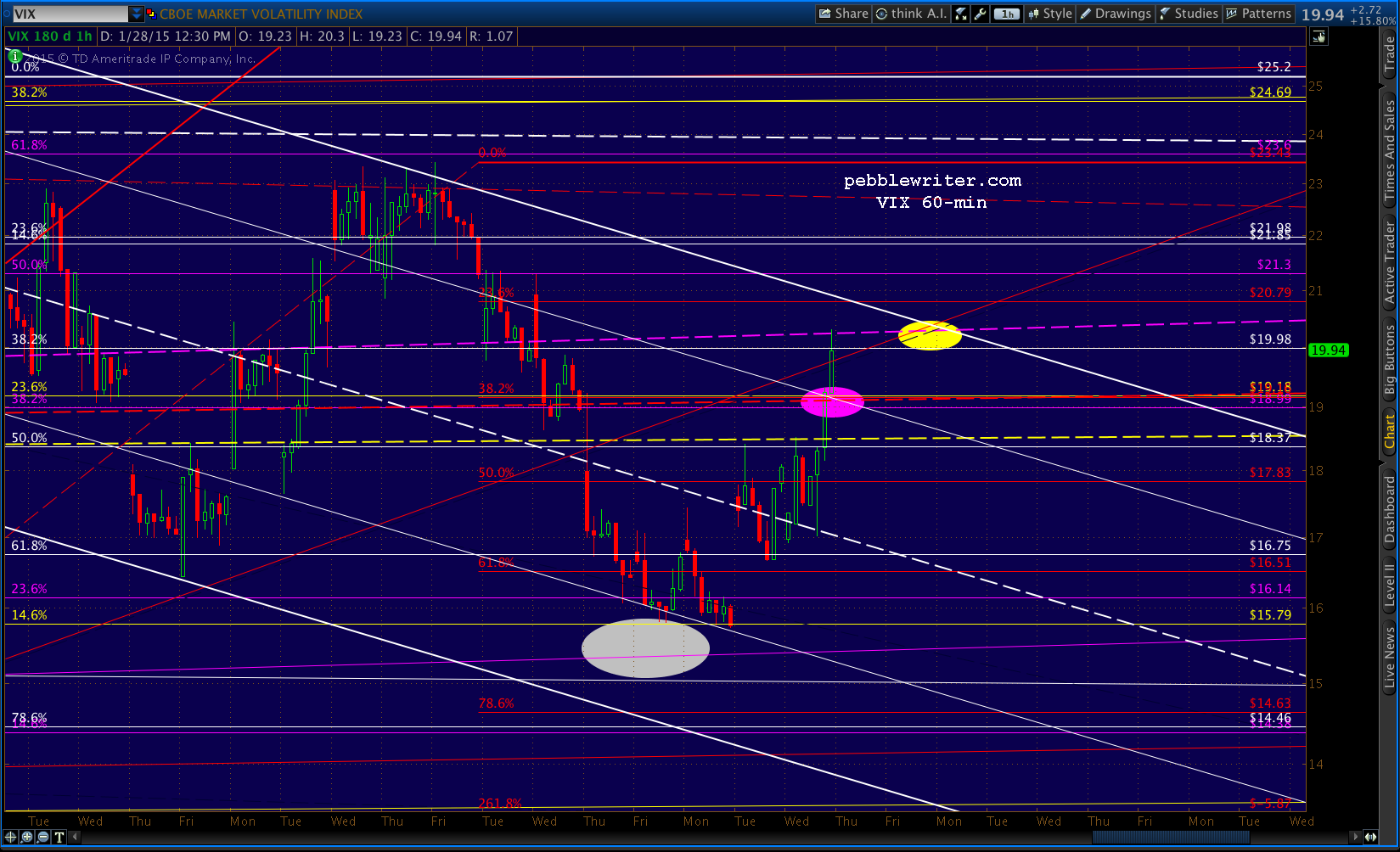The height and width of the screenshot is (852, 1400).
Task: Click the 'D: 1/28/15 12:30 PM' date readout
Action: (166, 36)
